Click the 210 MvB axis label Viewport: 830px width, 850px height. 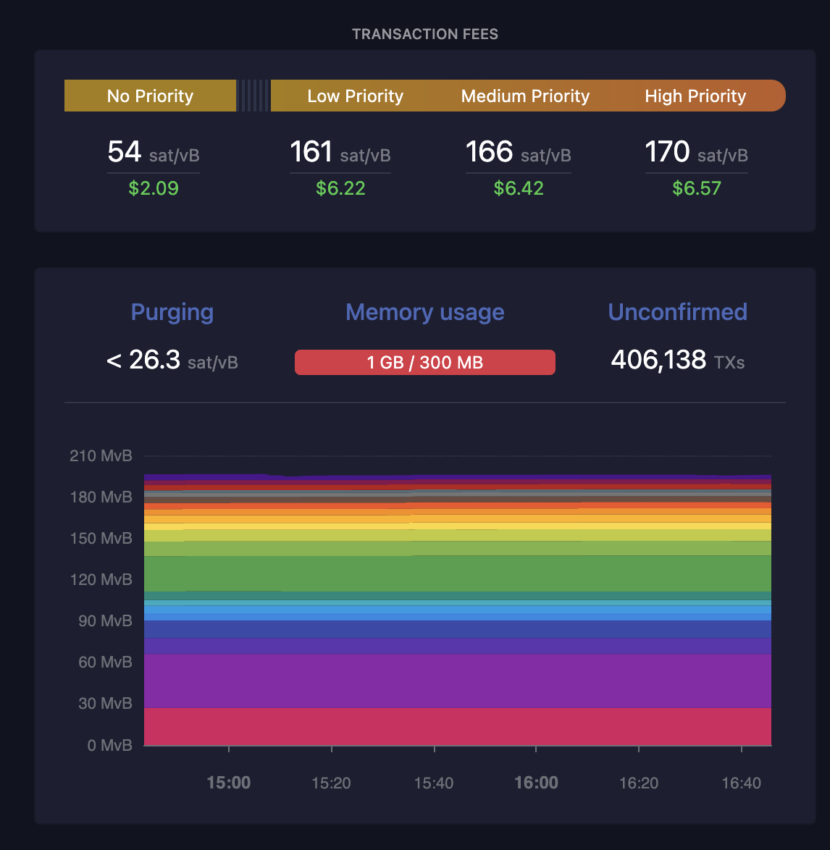click(103, 455)
